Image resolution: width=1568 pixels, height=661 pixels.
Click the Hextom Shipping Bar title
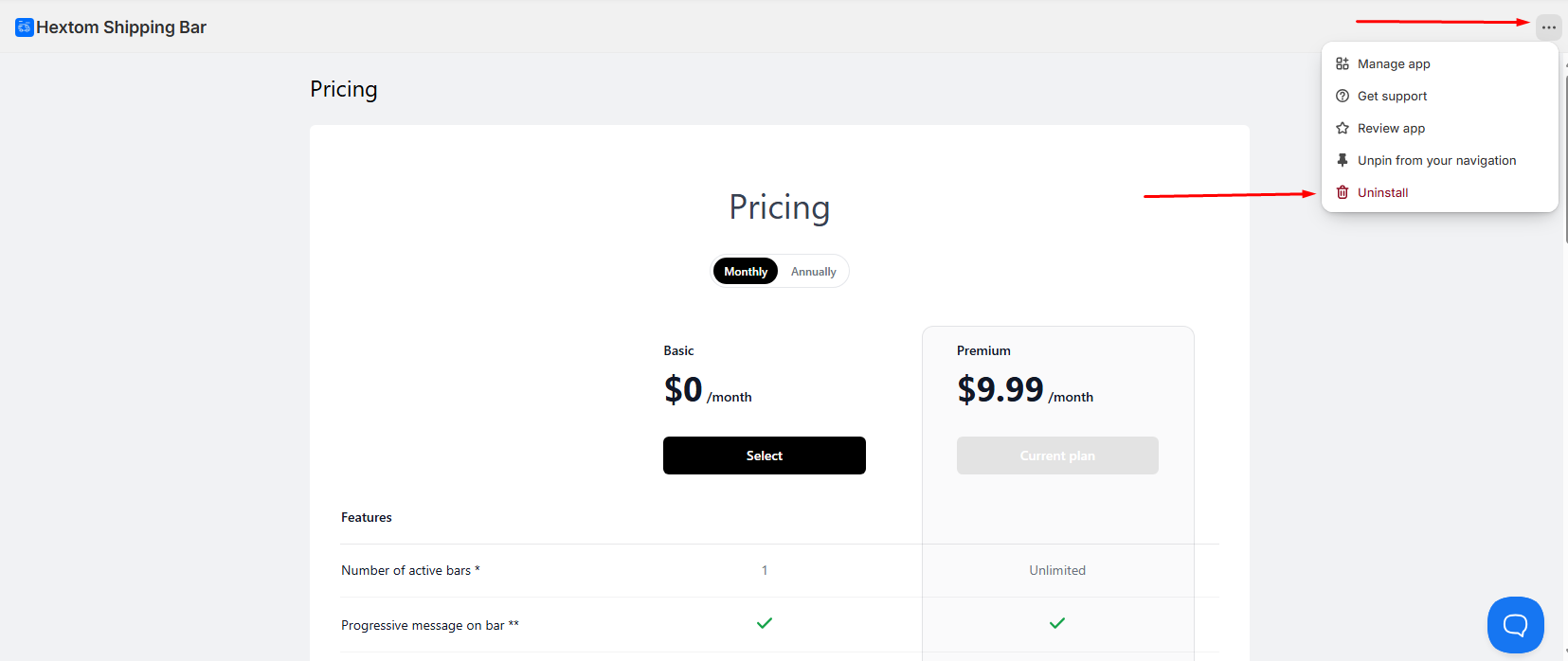(x=121, y=27)
